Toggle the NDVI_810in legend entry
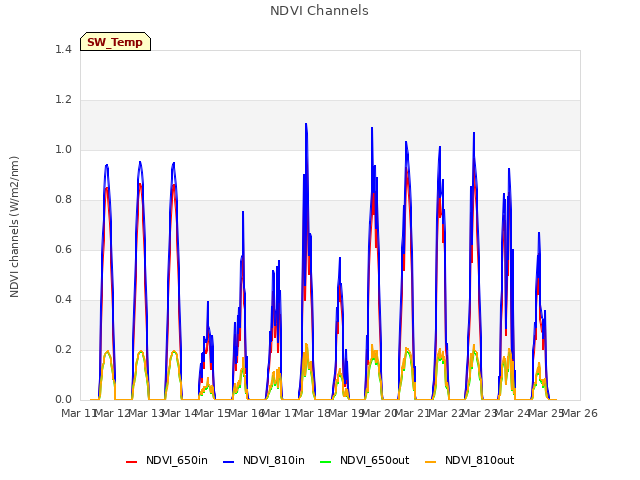The height and width of the screenshot is (480, 640). click(264, 460)
